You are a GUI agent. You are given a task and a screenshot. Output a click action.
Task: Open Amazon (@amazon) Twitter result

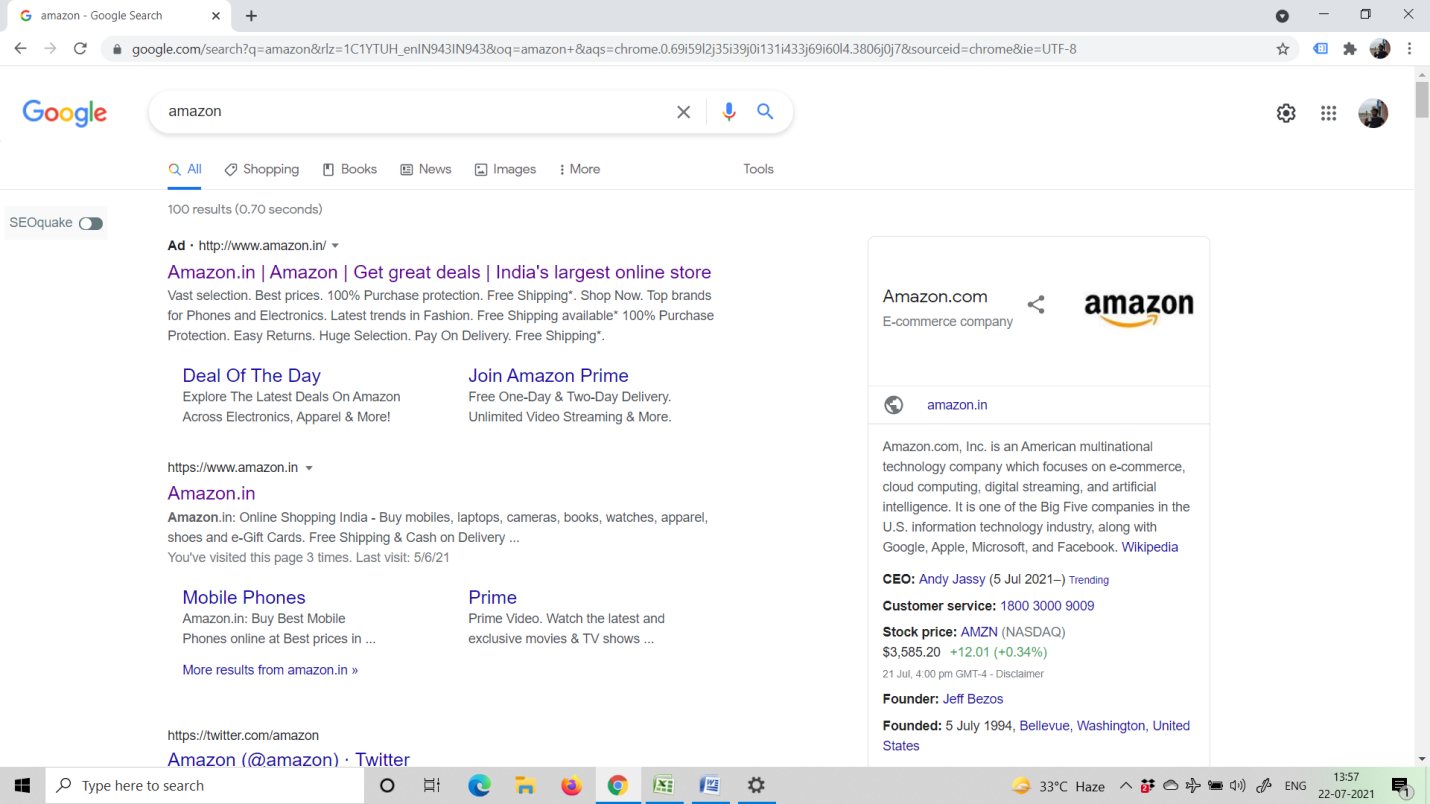(x=288, y=759)
